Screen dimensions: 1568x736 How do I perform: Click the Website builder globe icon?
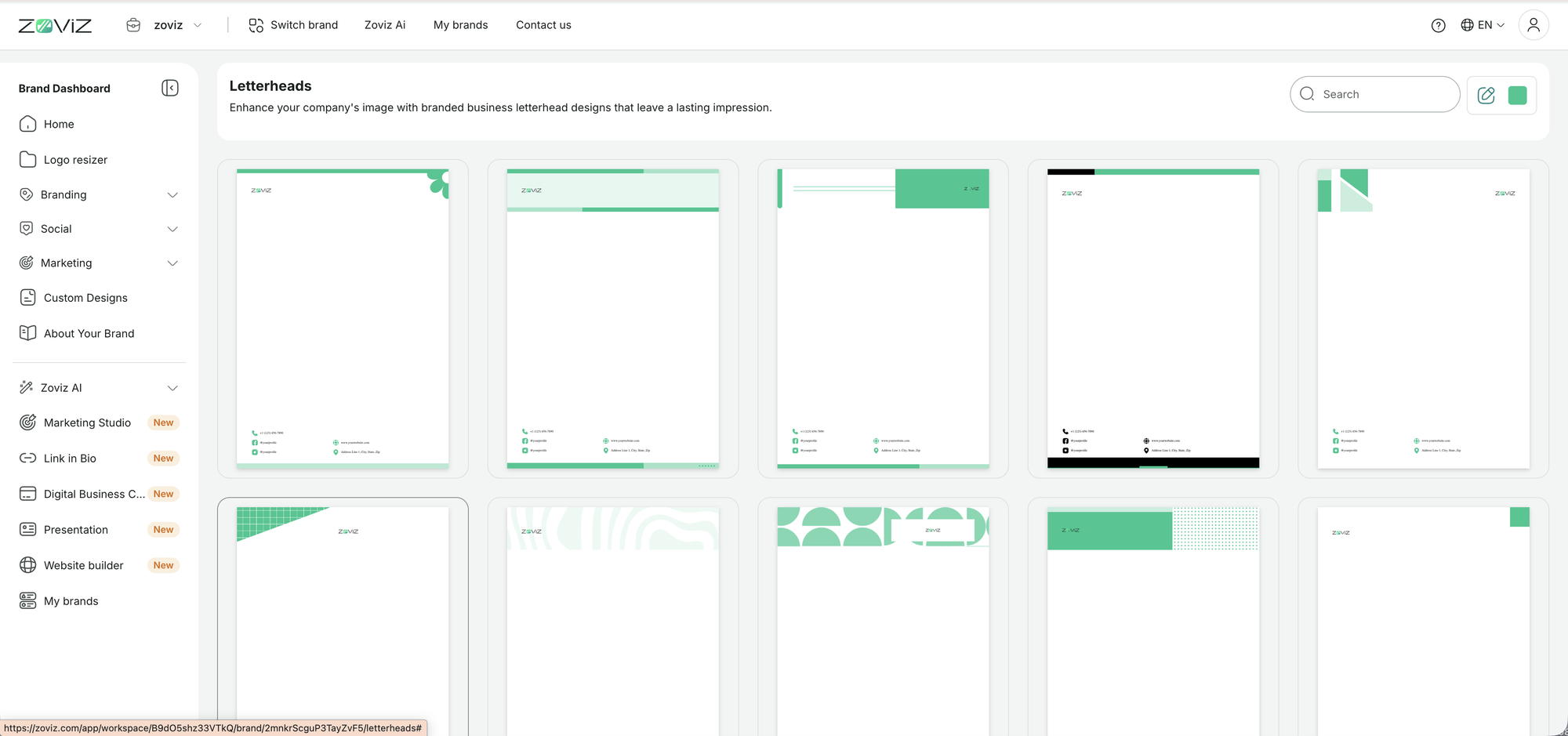tap(27, 565)
